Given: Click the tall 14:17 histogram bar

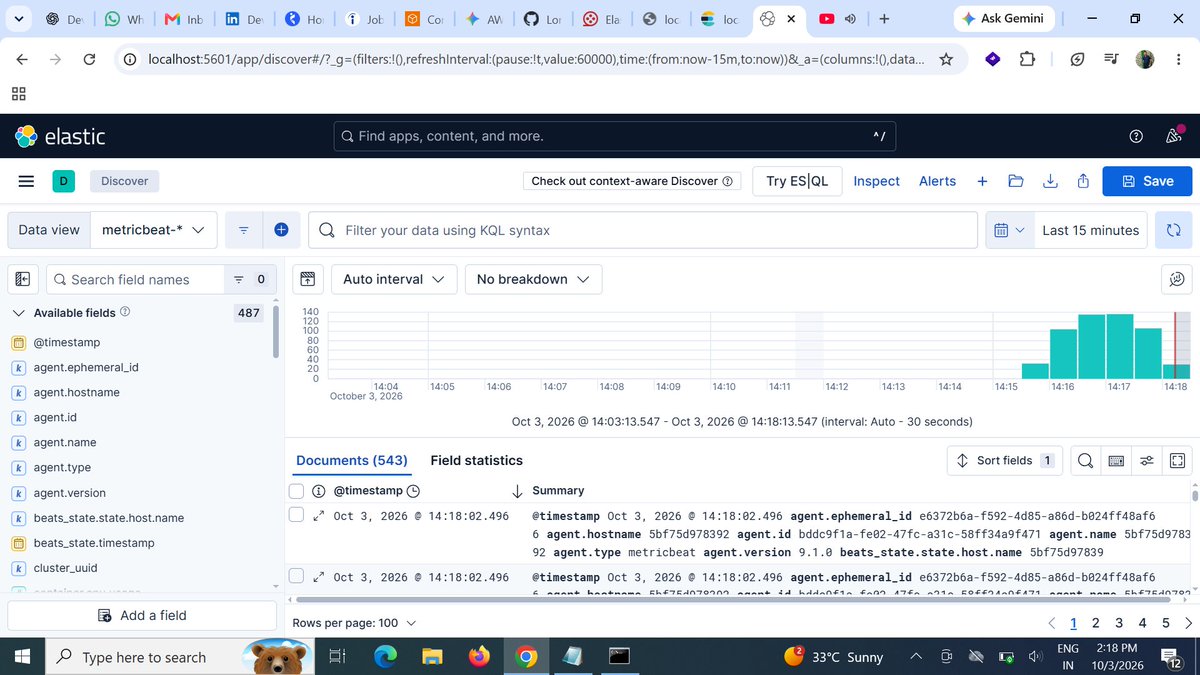Looking at the screenshot, I should (x=1119, y=347).
